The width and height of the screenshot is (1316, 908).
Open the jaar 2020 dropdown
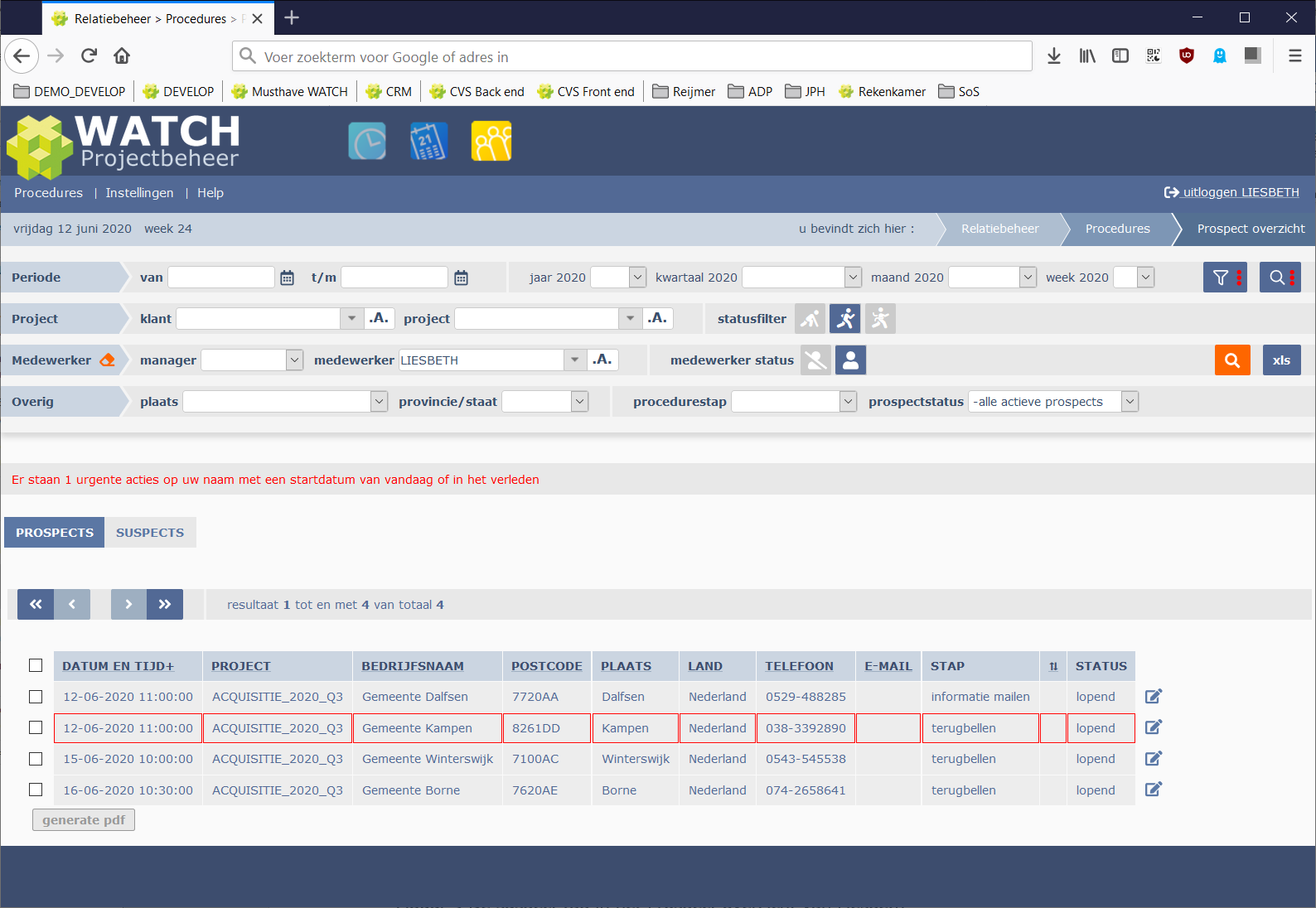click(x=618, y=278)
